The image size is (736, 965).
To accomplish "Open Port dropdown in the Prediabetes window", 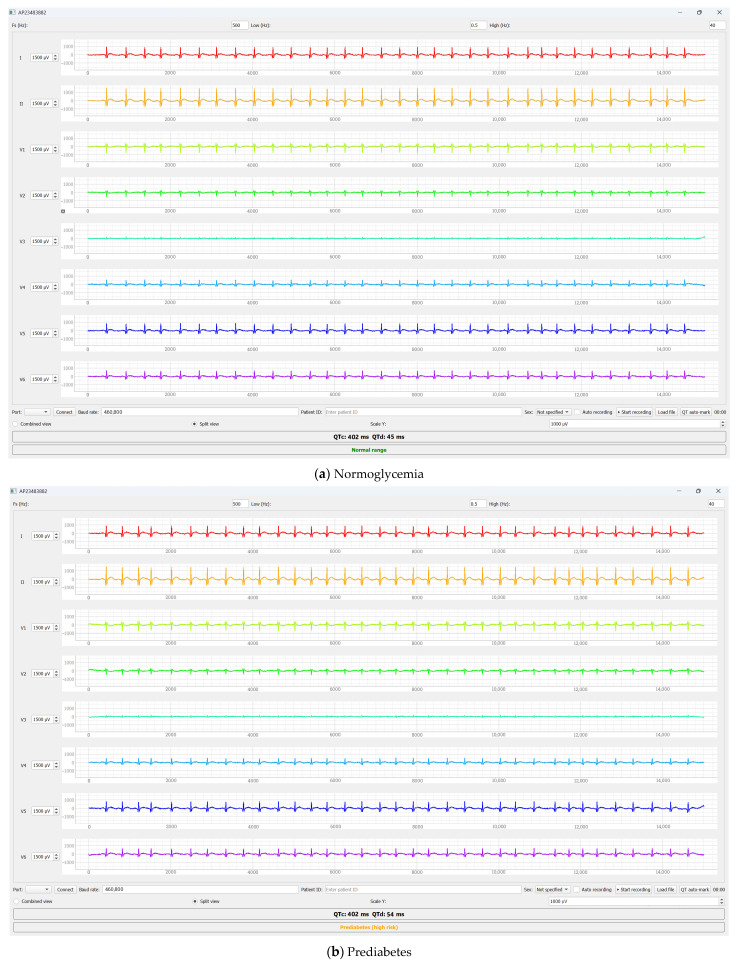I will 38,889.
